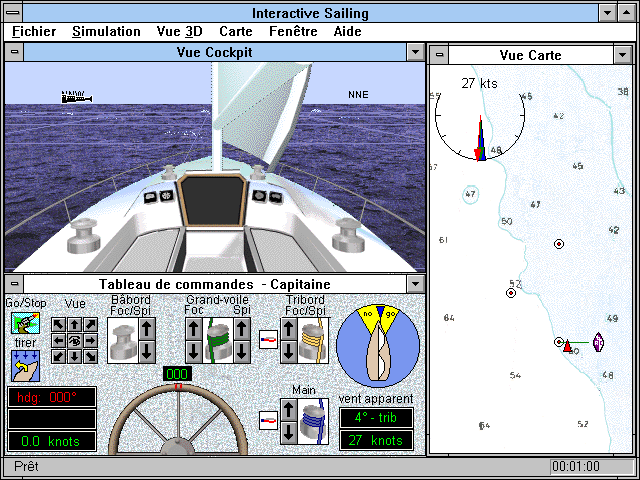Click the ship on the horizon
Screen dimensions: 640x480
pos(77,98)
